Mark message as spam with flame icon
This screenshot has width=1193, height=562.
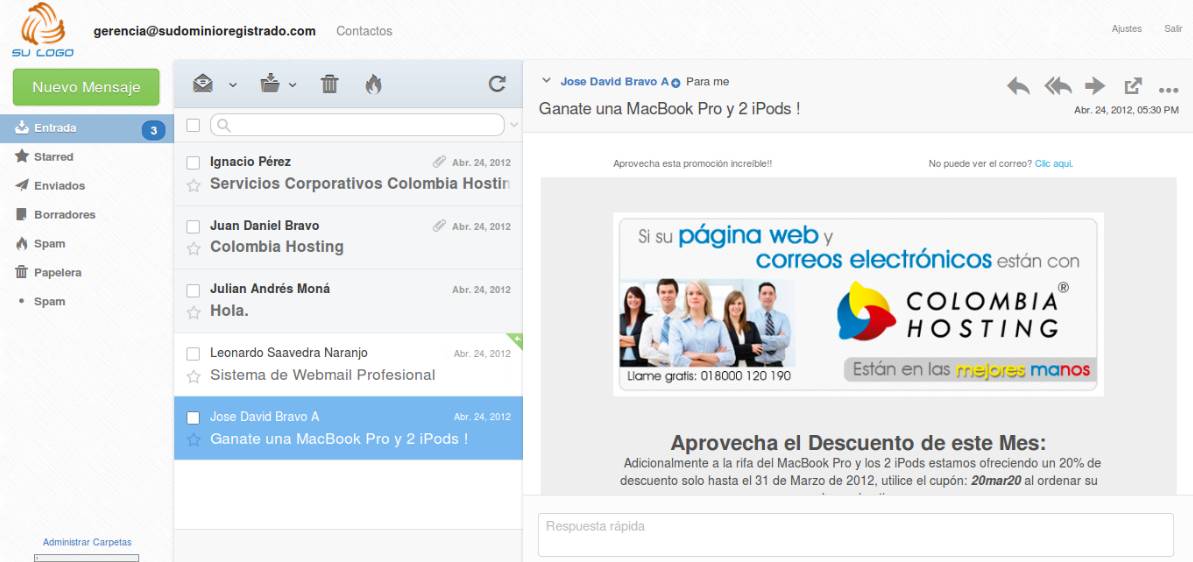coord(373,85)
